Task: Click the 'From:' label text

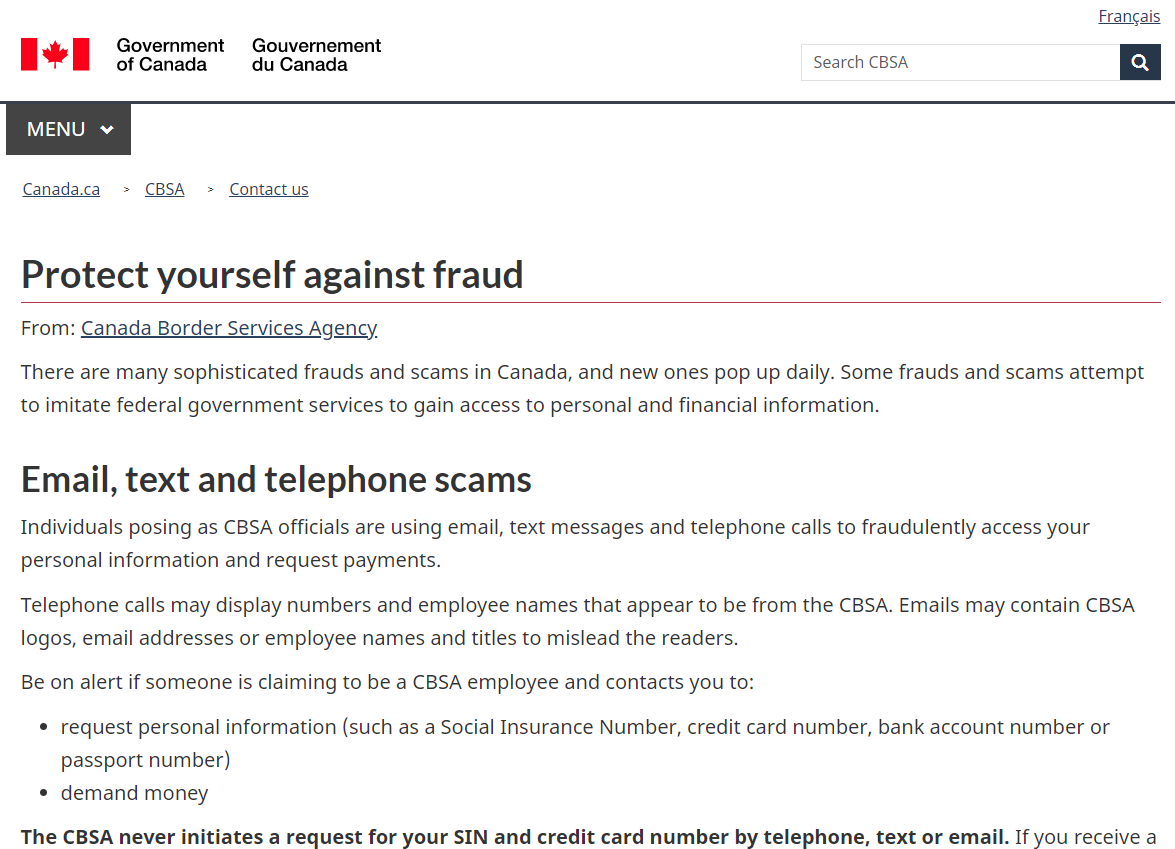Action: [48, 327]
